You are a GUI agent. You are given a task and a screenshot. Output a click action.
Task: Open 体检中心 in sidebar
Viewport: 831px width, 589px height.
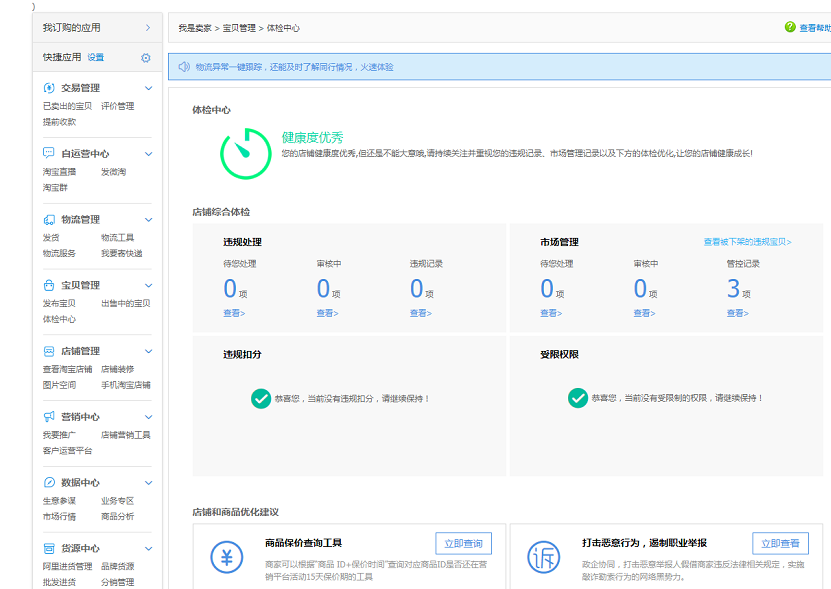pos(59,319)
